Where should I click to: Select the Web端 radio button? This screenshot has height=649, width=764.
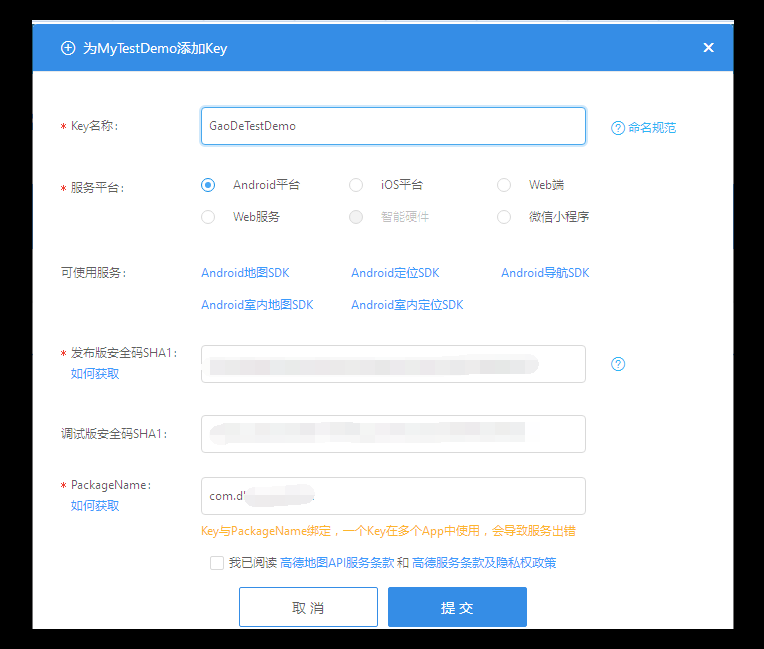pyautogui.click(x=504, y=185)
